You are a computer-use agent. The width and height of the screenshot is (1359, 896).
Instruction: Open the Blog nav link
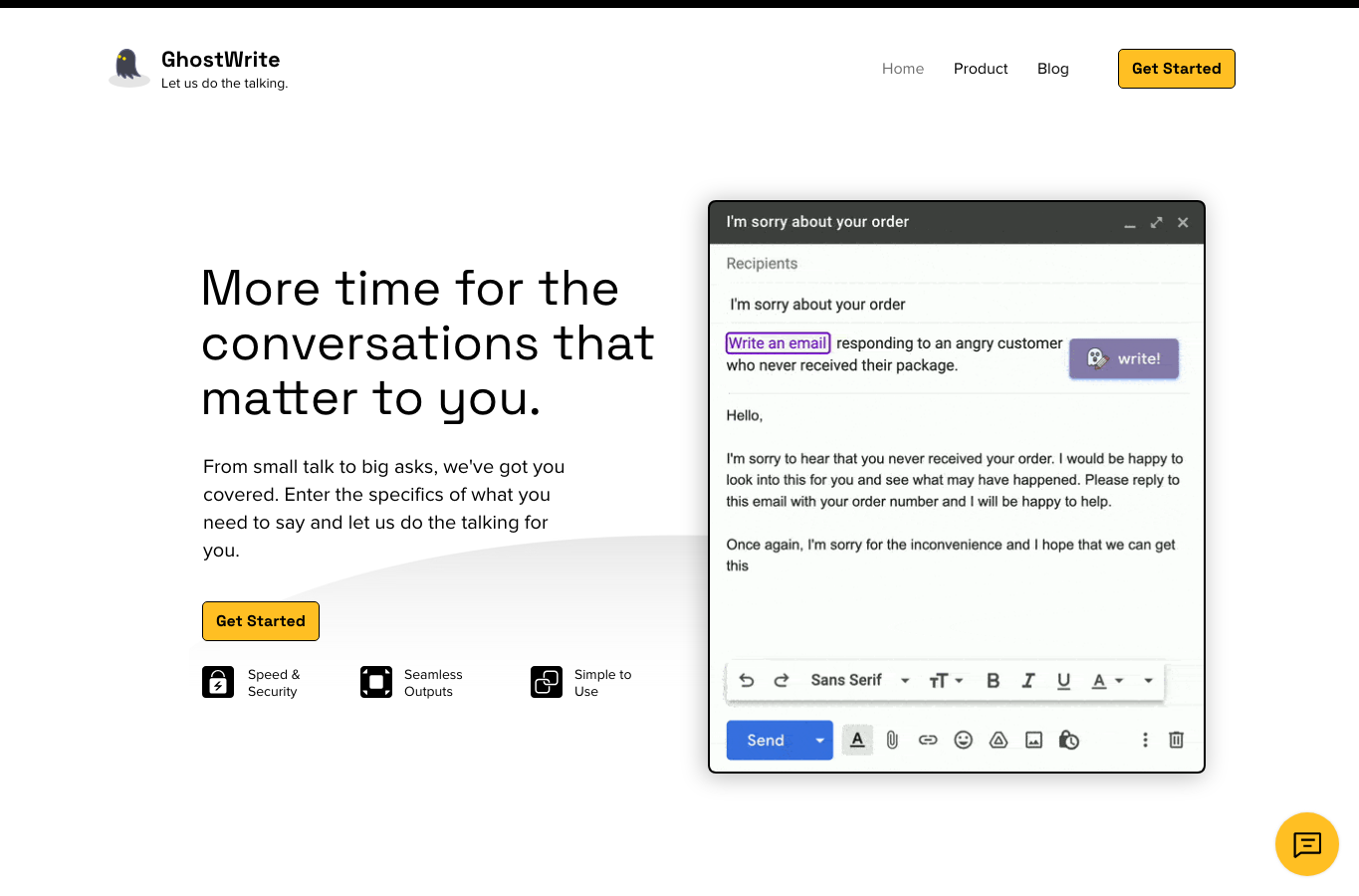coord(1053,69)
